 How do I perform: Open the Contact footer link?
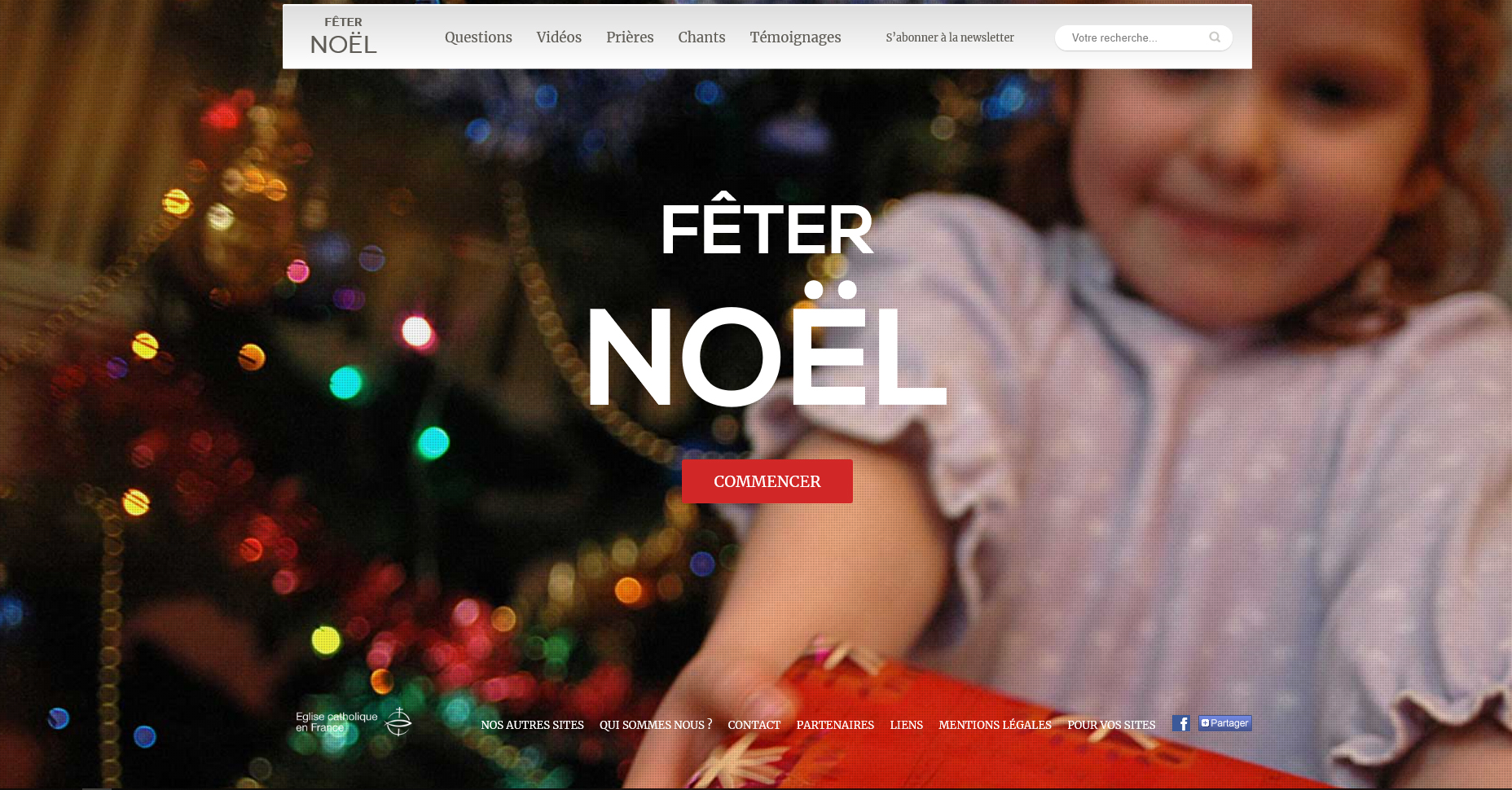coord(754,725)
